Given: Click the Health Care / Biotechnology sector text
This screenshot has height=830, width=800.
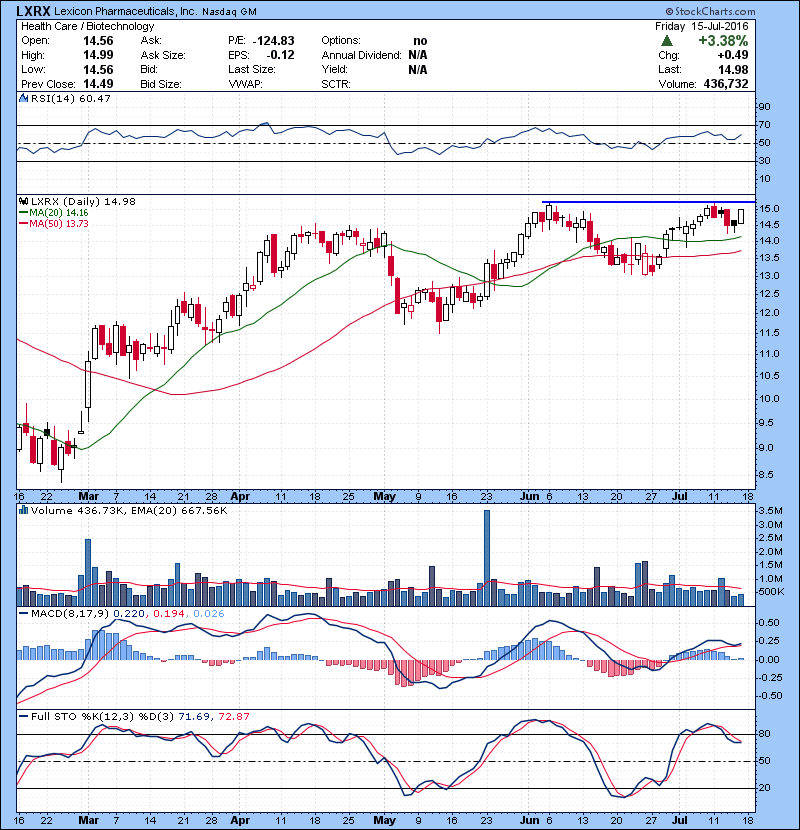Looking at the screenshot, I should [87, 26].
